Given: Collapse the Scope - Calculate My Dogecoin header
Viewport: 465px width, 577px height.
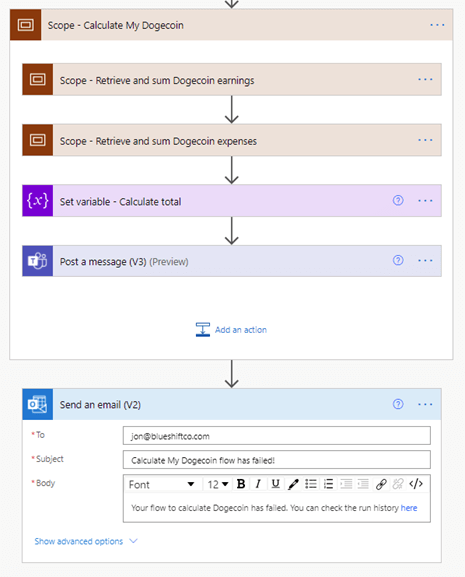Looking at the screenshot, I should [x=231, y=25].
